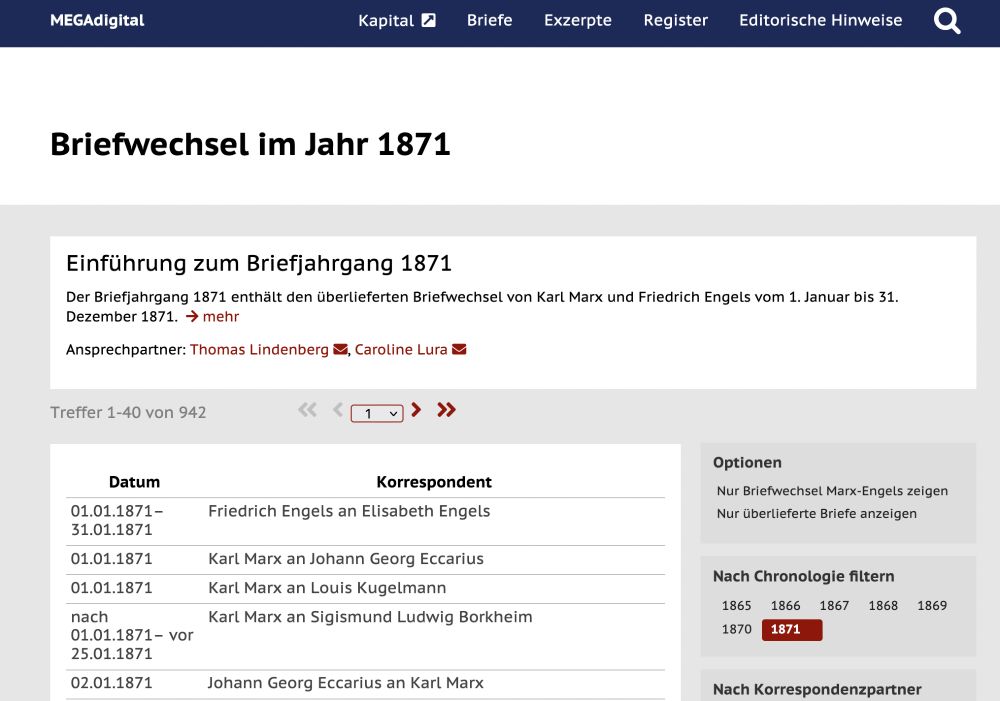Filter by year 1870

[x=737, y=630]
